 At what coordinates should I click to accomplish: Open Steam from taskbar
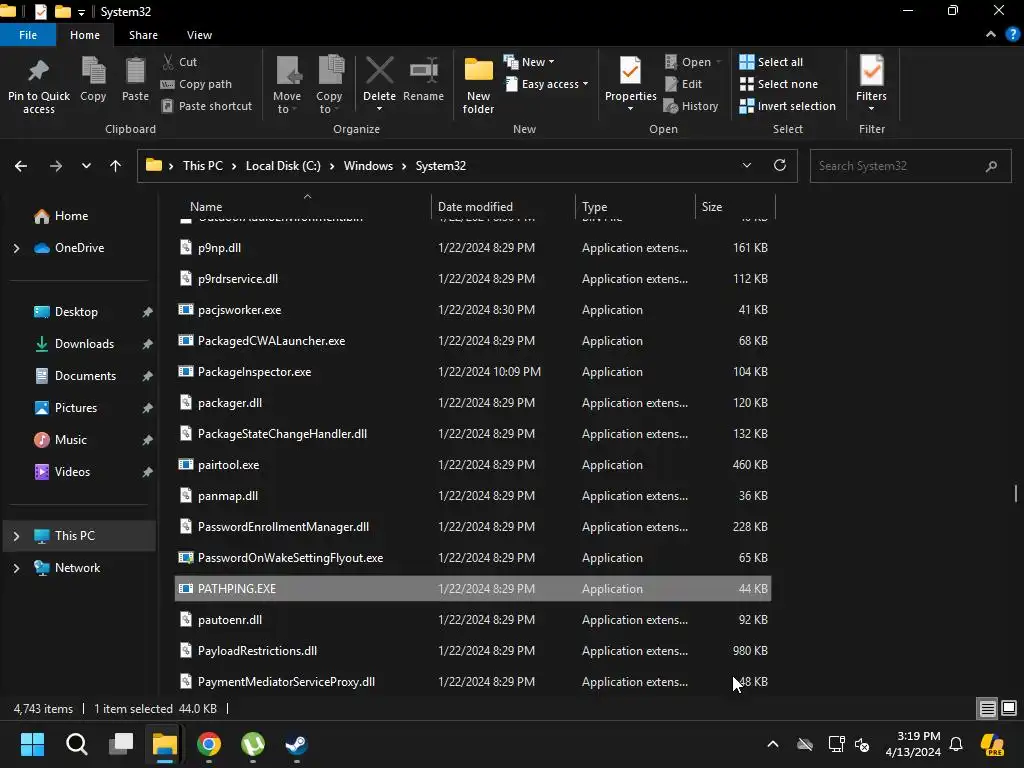(296, 744)
